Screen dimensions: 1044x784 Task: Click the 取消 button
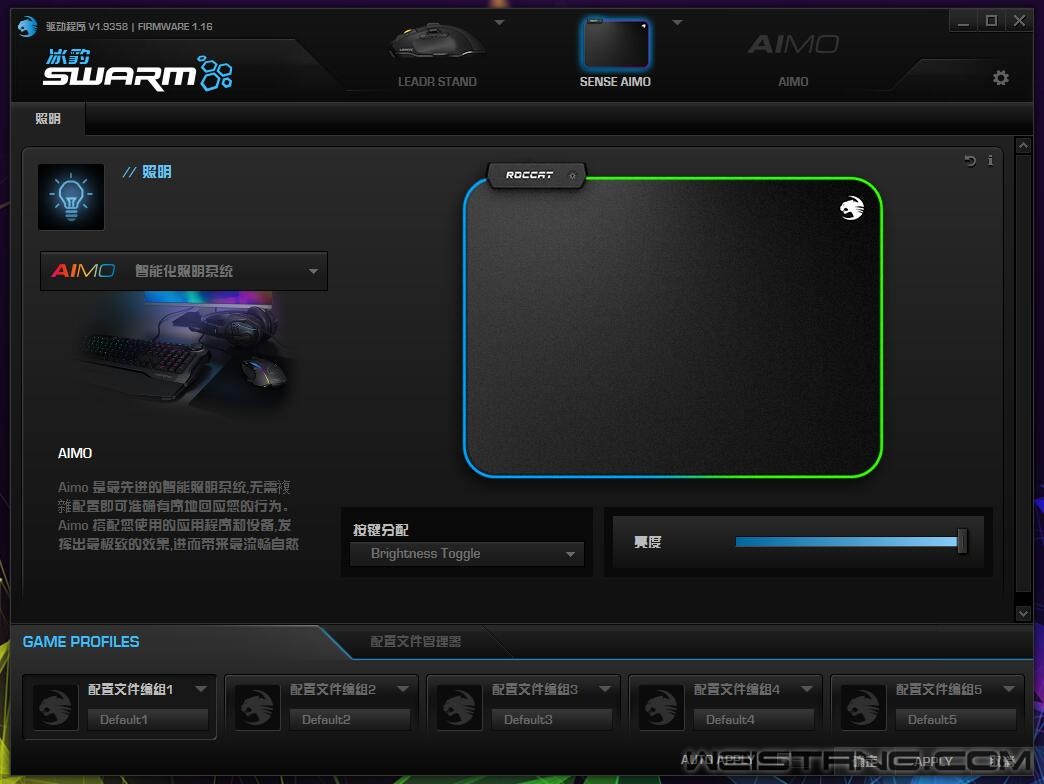(1001, 761)
